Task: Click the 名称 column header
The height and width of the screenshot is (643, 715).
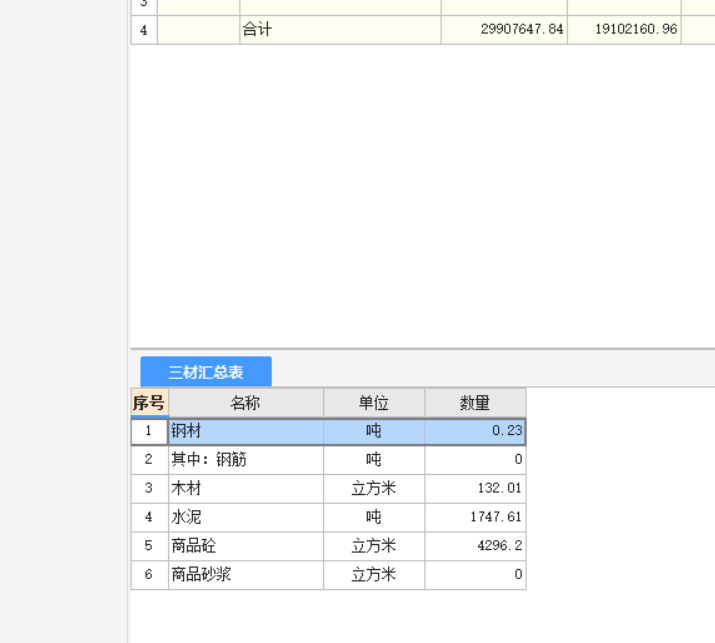Action: click(246, 403)
